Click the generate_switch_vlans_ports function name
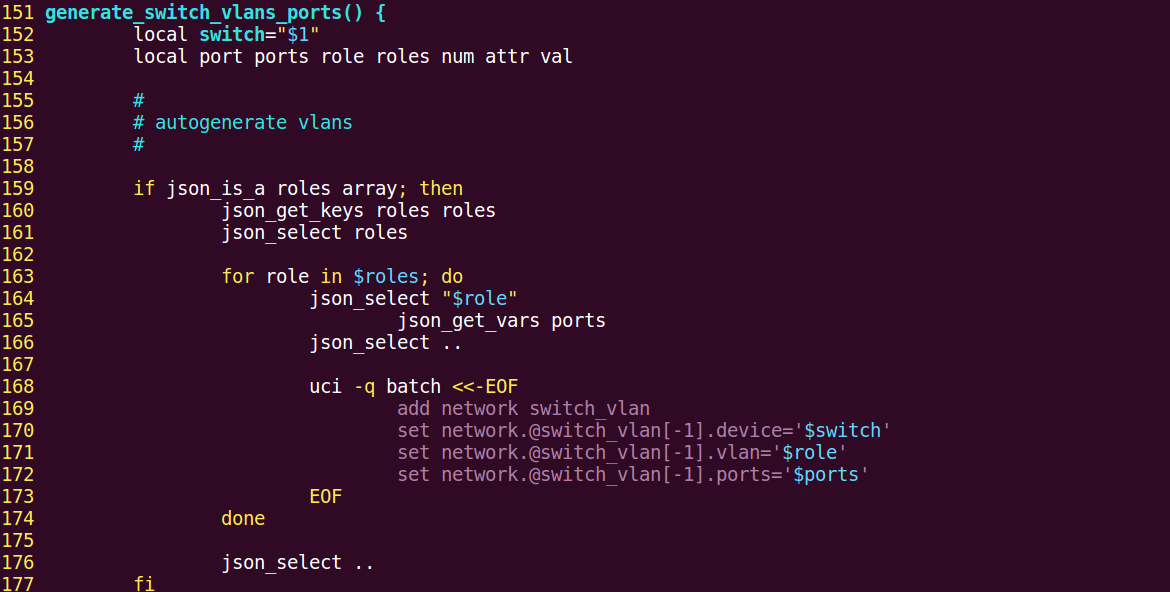 (199, 13)
